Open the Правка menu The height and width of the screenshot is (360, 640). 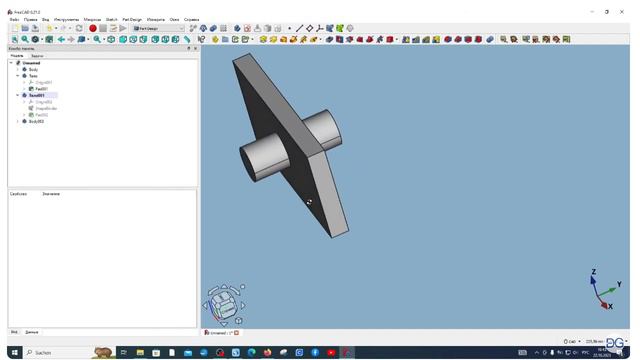point(31,19)
